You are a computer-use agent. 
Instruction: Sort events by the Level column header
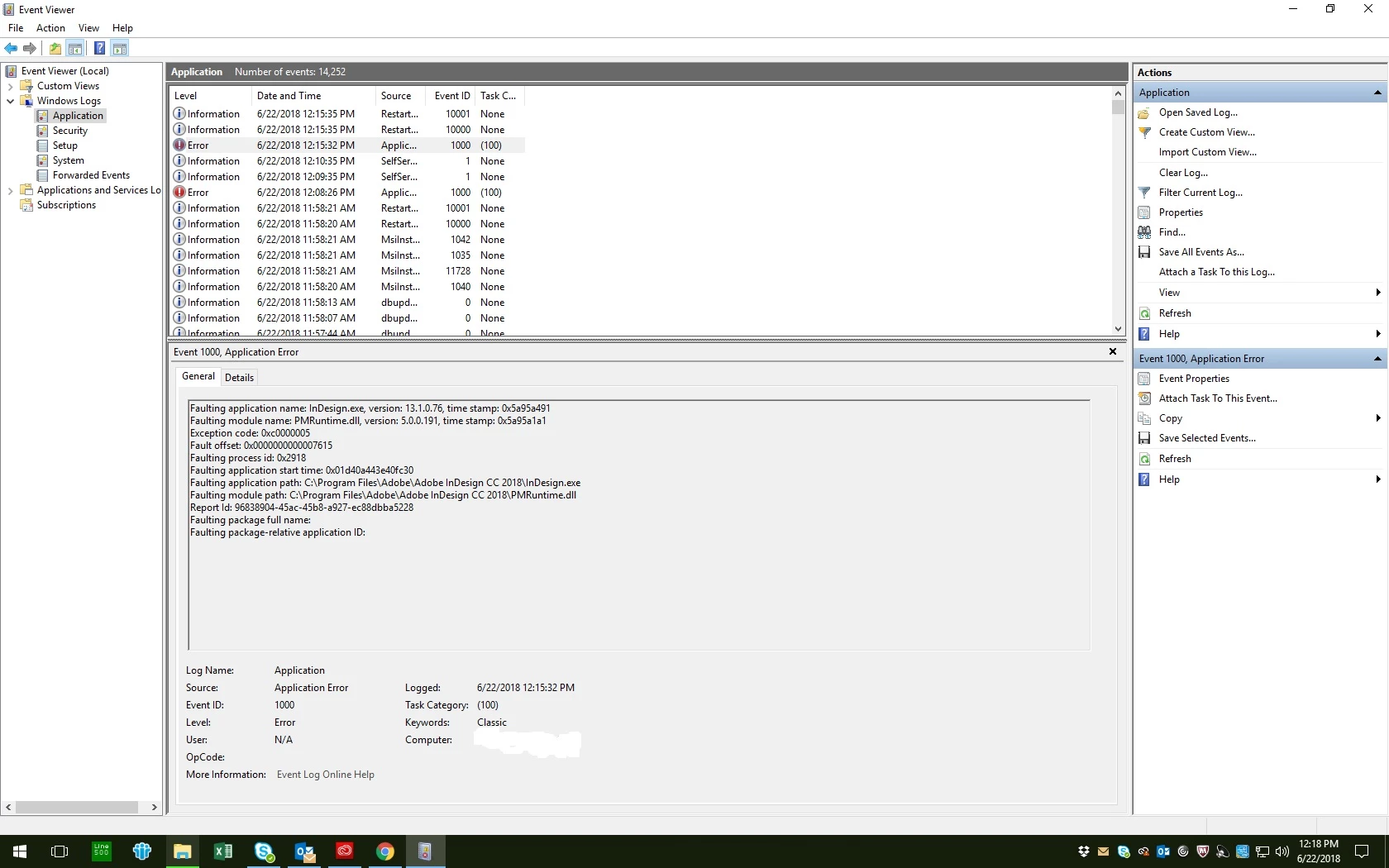(x=209, y=96)
